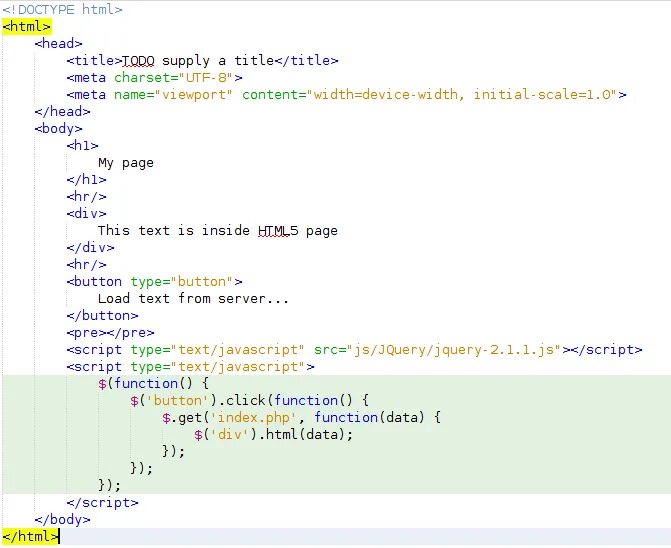671x548 pixels.
Task: Click the charset="UTF-8" attribute
Action: 173,78
